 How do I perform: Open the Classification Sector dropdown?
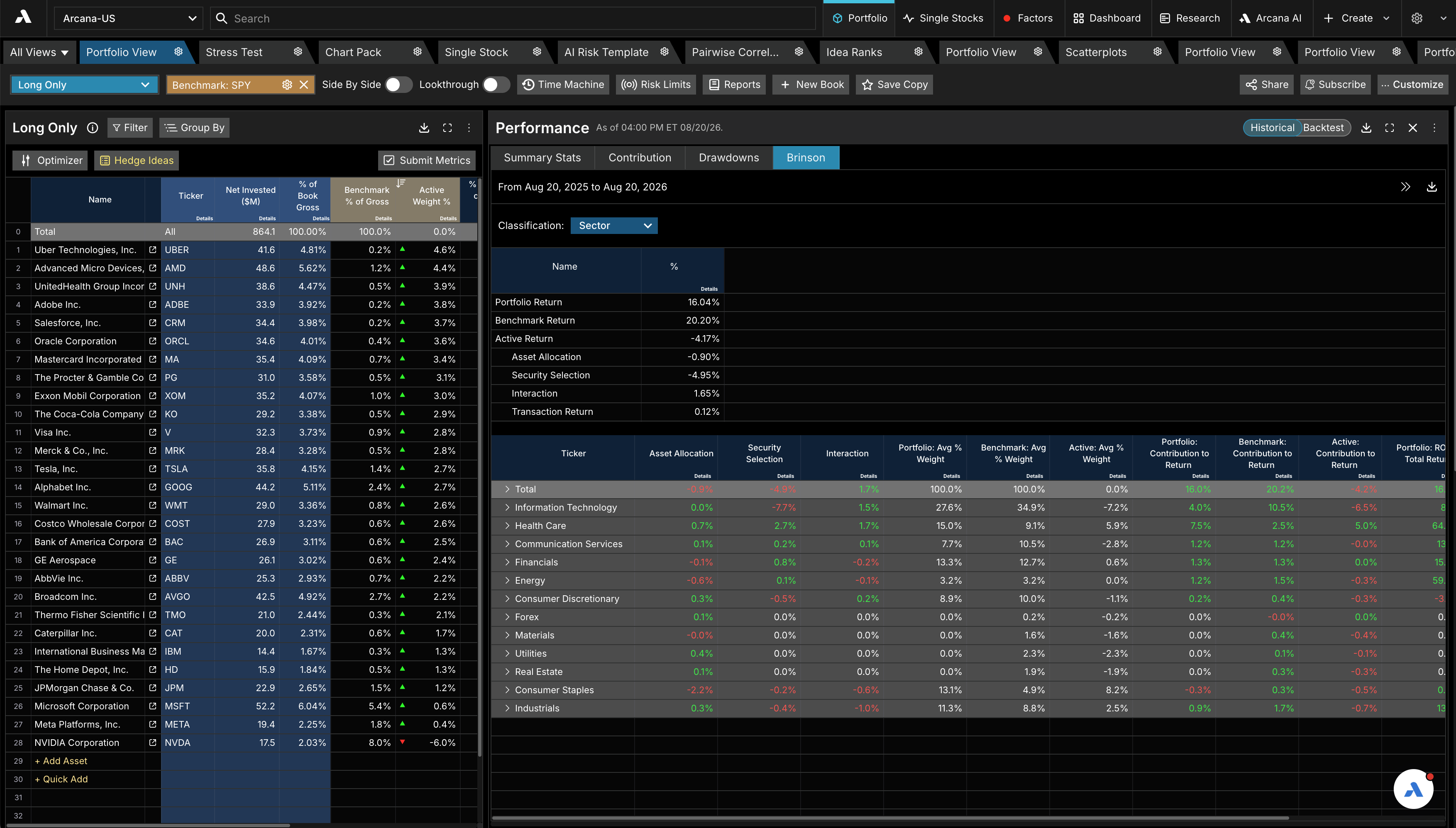pyautogui.click(x=614, y=226)
